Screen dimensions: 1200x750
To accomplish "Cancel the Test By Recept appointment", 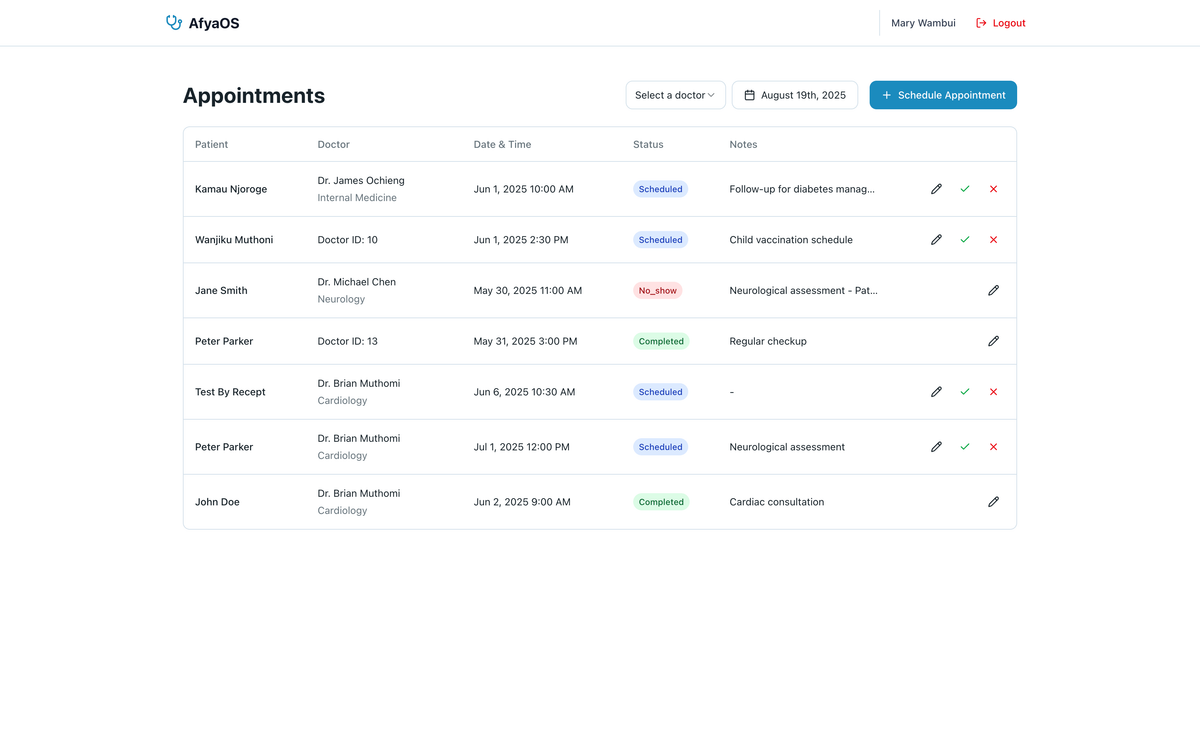I will (x=993, y=392).
